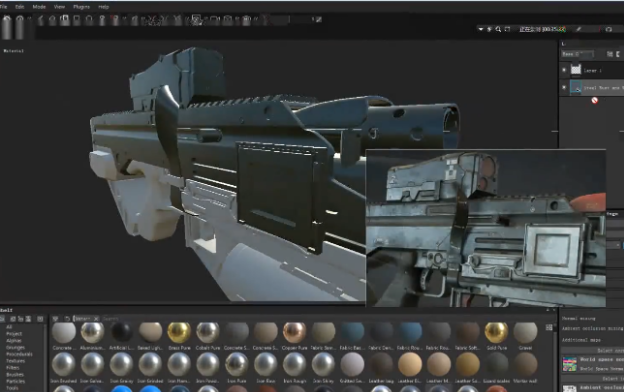The height and width of the screenshot is (392, 624).
Task: Click the Ambient occlusion map thumbnail
Action: tap(569, 388)
